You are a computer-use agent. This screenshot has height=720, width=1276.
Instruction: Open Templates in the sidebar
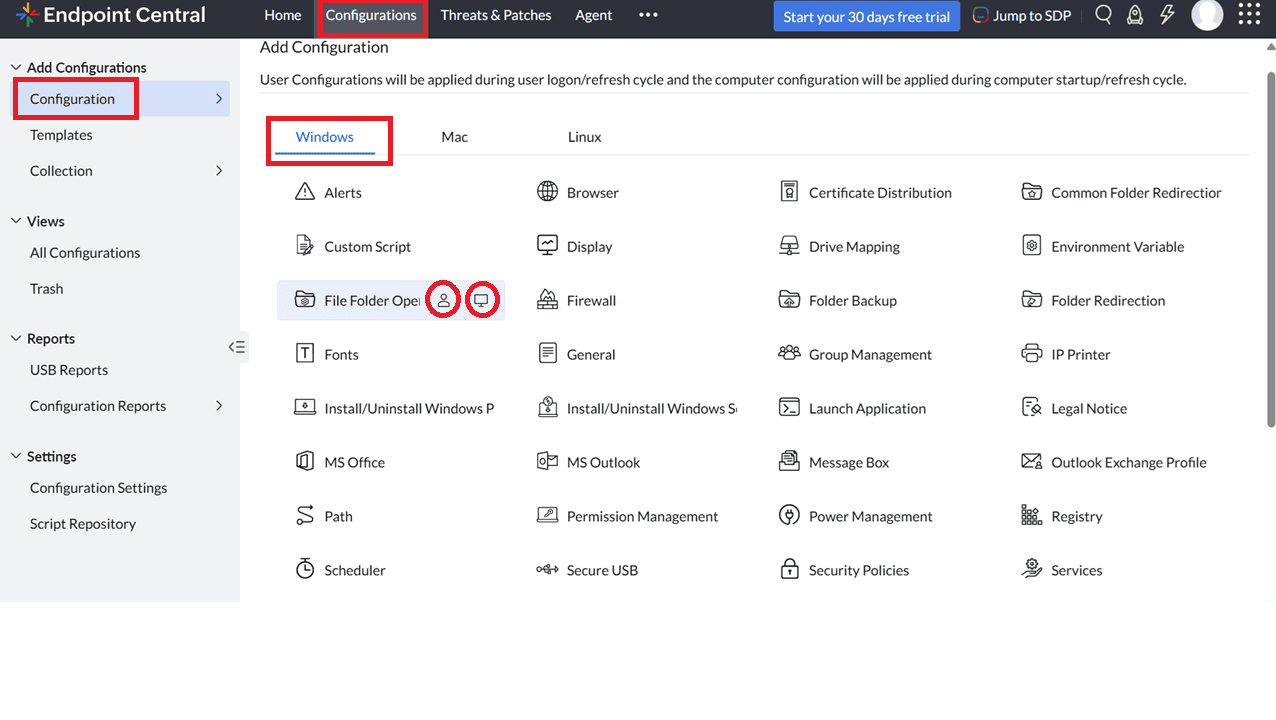pyautogui.click(x=61, y=135)
